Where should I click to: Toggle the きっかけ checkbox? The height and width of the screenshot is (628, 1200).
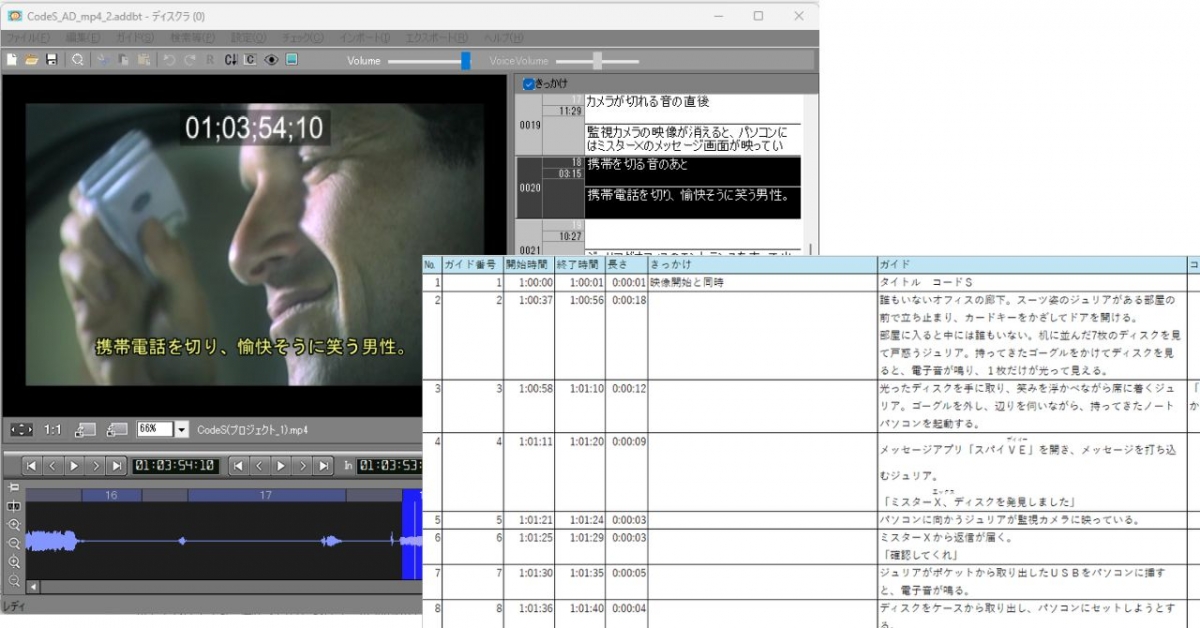point(529,85)
